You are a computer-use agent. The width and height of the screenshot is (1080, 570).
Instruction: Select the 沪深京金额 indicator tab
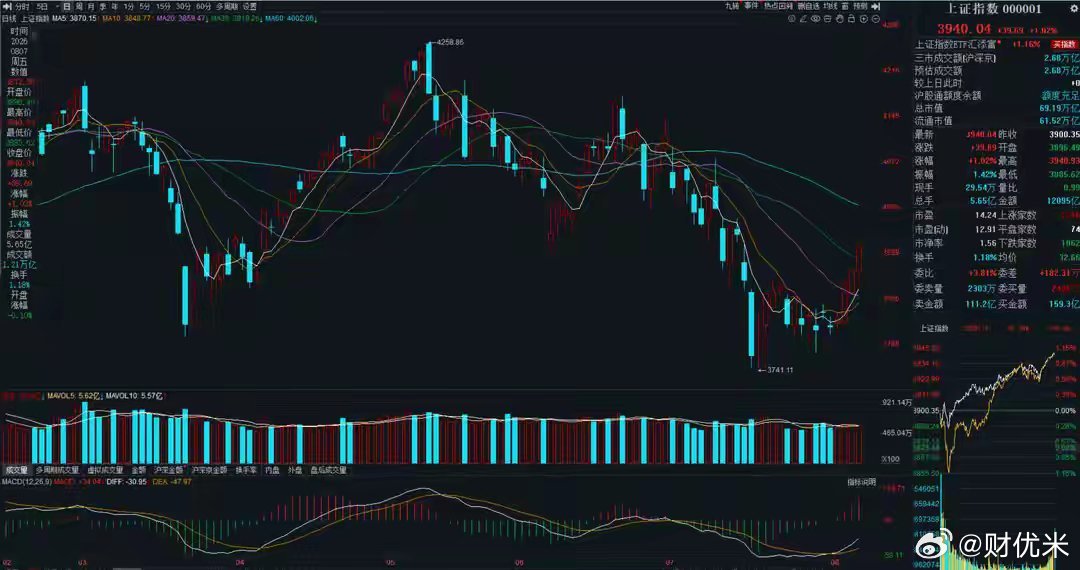coord(209,471)
